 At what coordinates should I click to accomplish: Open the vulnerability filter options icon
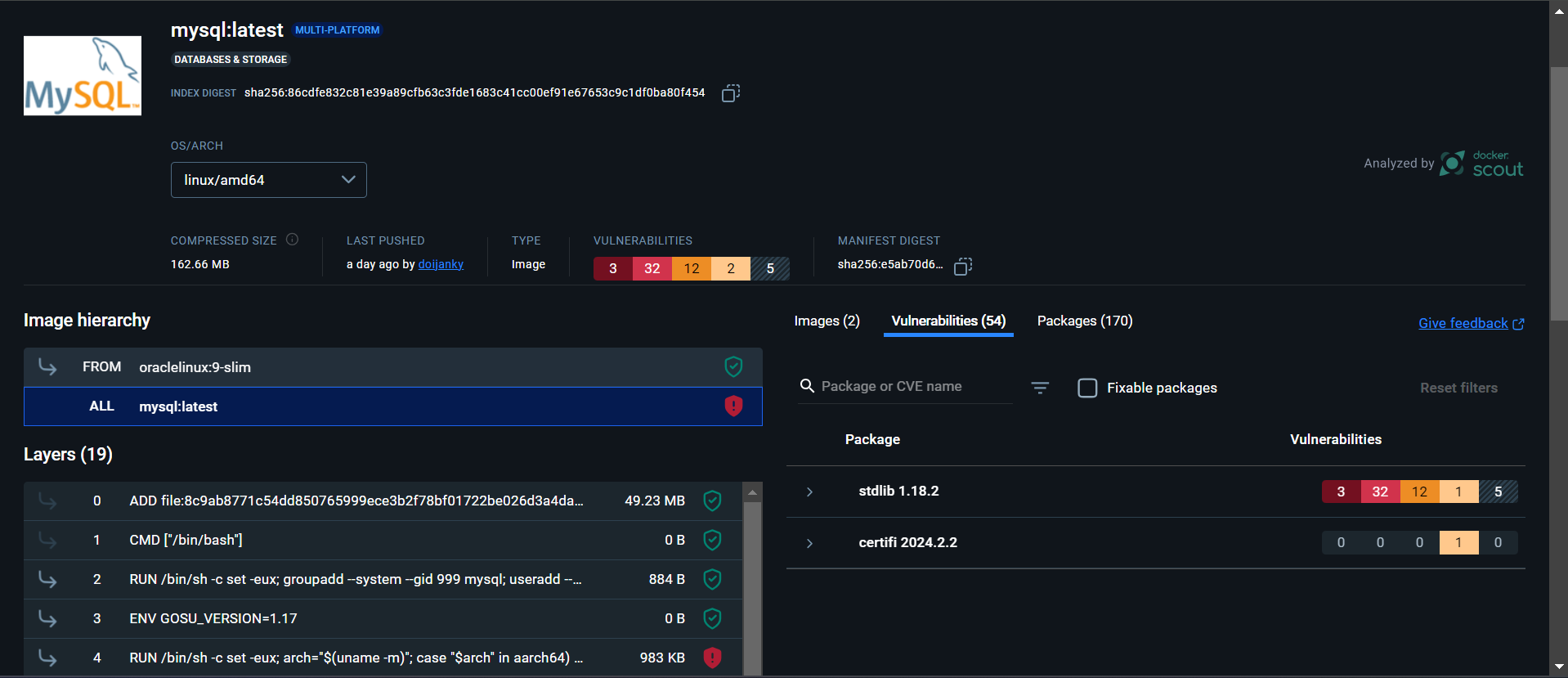pyautogui.click(x=1040, y=388)
